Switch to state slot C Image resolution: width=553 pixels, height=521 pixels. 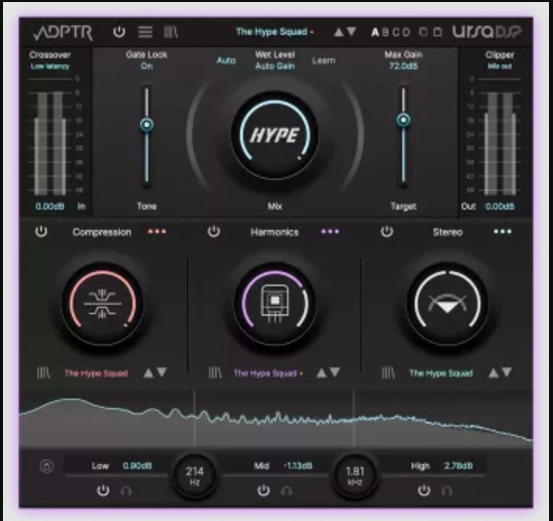[x=396, y=32]
